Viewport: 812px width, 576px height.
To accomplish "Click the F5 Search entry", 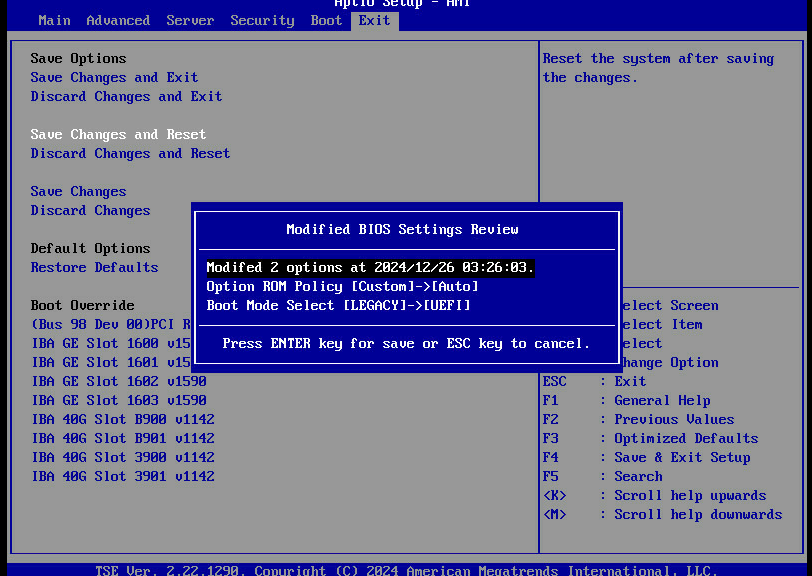I will 603,477.
